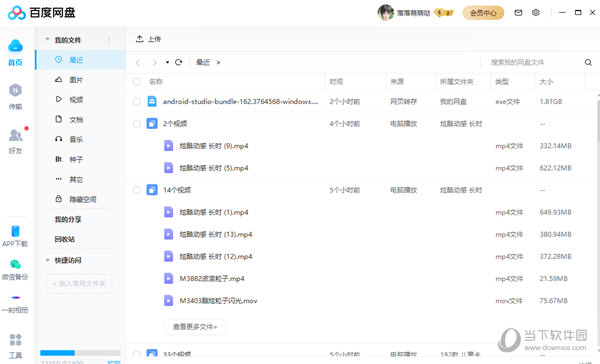Open the 一刻相册 album icon
The image size is (600, 364).
tap(15, 297)
